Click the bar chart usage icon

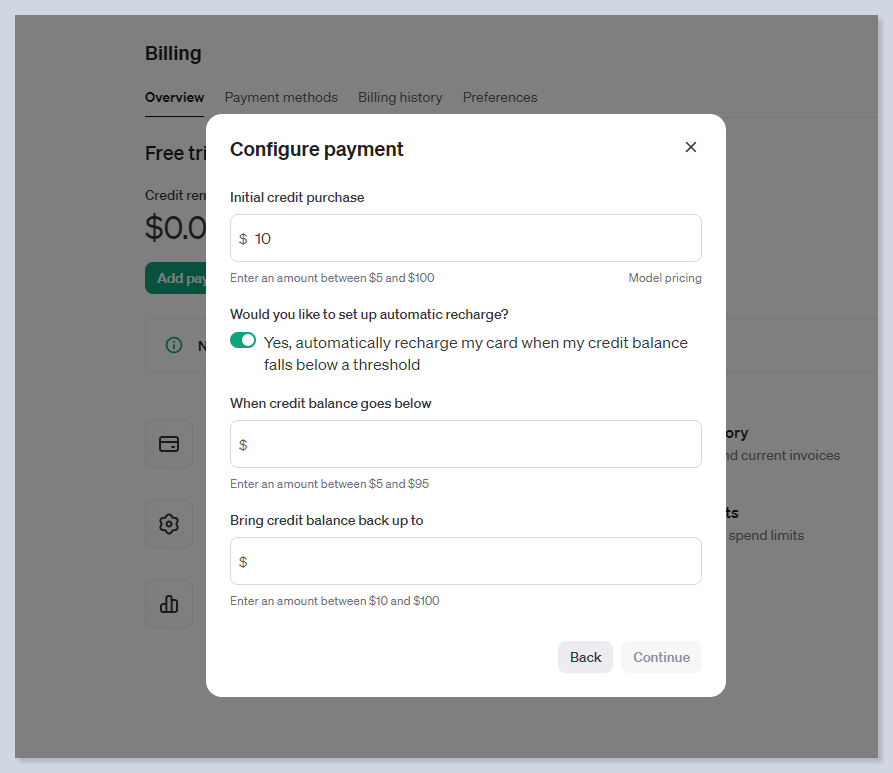coord(169,604)
